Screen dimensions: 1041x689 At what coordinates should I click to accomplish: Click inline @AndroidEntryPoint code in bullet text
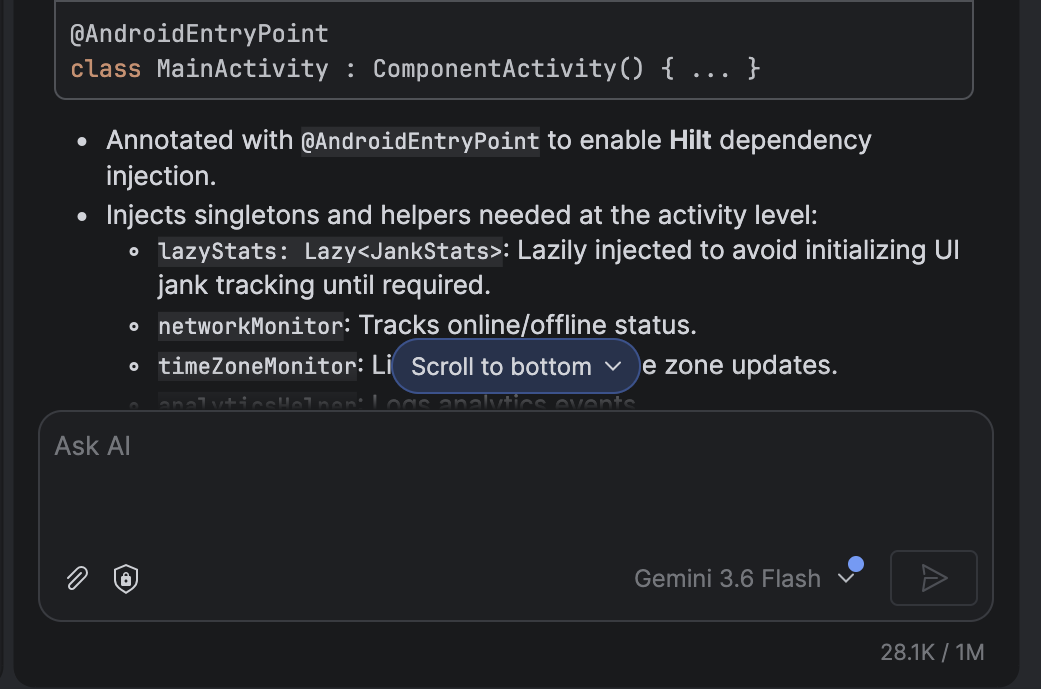(x=420, y=141)
